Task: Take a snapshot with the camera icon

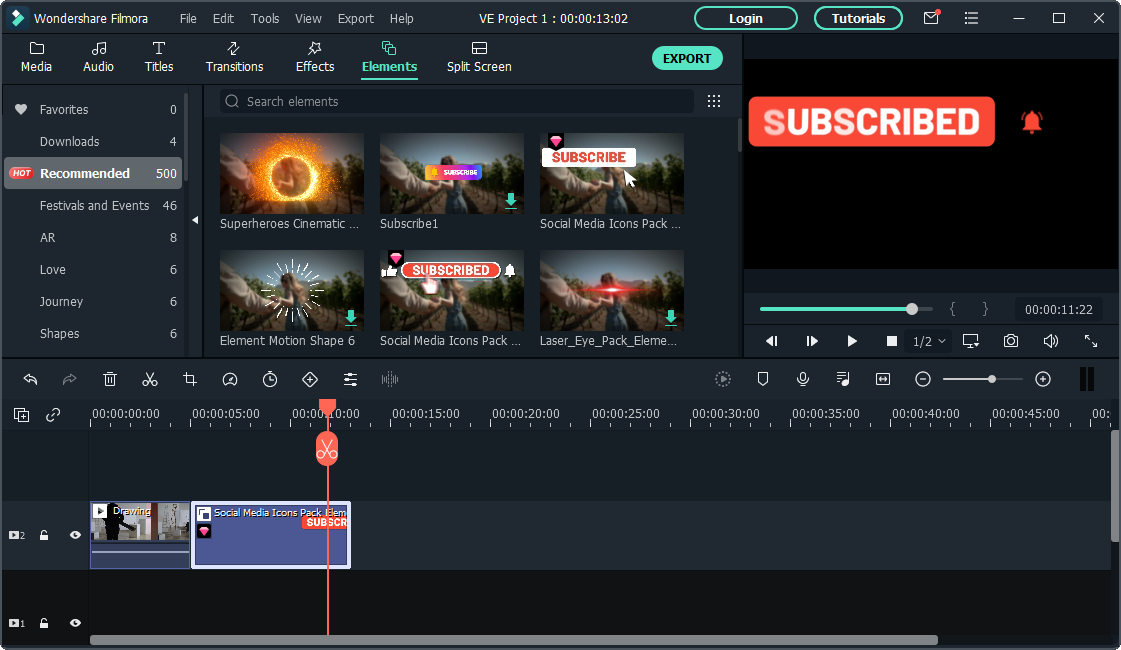Action: click(x=1011, y=341)
